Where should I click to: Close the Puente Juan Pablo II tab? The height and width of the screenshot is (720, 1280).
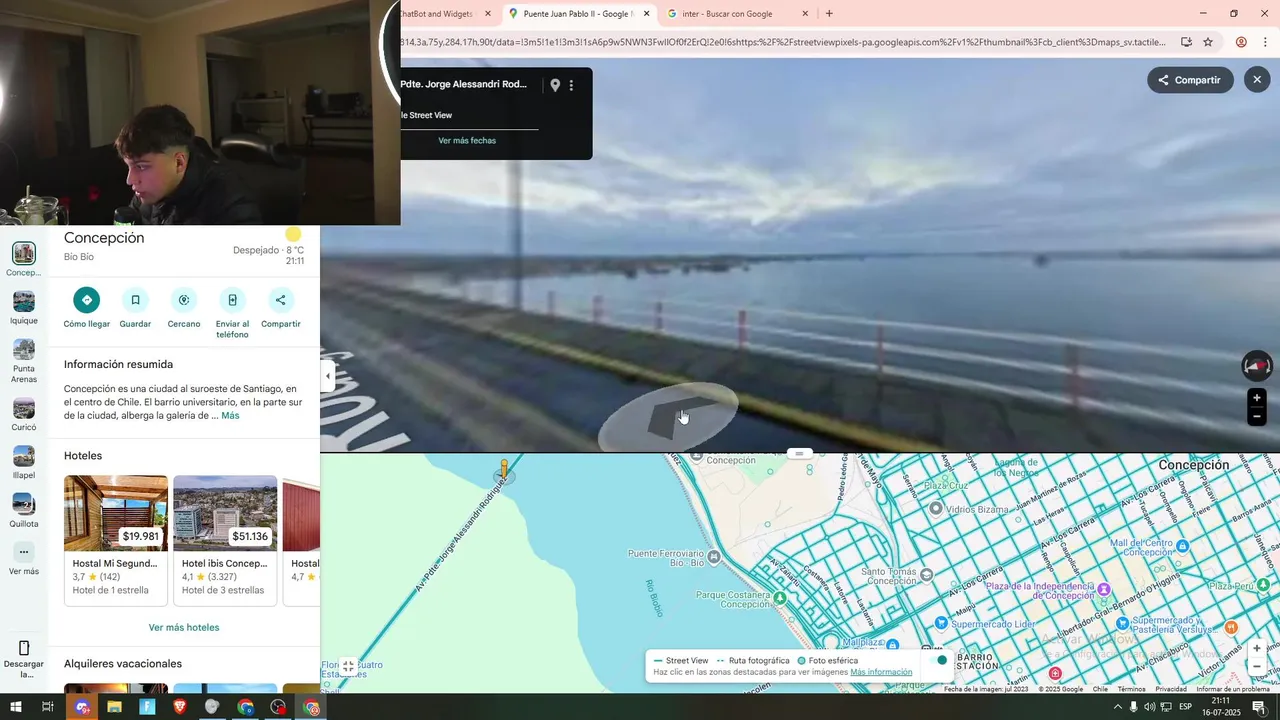pyautogui.click(x=646, y=14)
